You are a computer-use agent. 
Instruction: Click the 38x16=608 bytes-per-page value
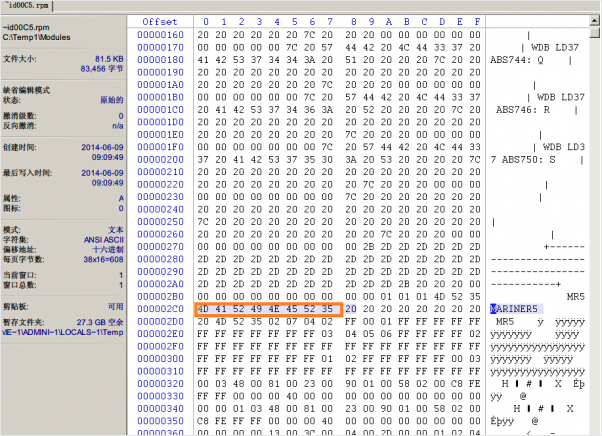[104, 260]
